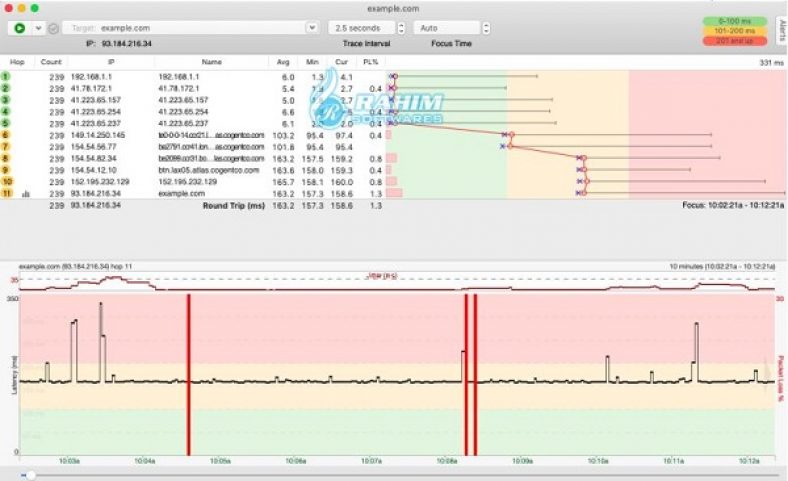
Task: Adjust the trace interval stepper arrows
Action: (x=401, y=28)
